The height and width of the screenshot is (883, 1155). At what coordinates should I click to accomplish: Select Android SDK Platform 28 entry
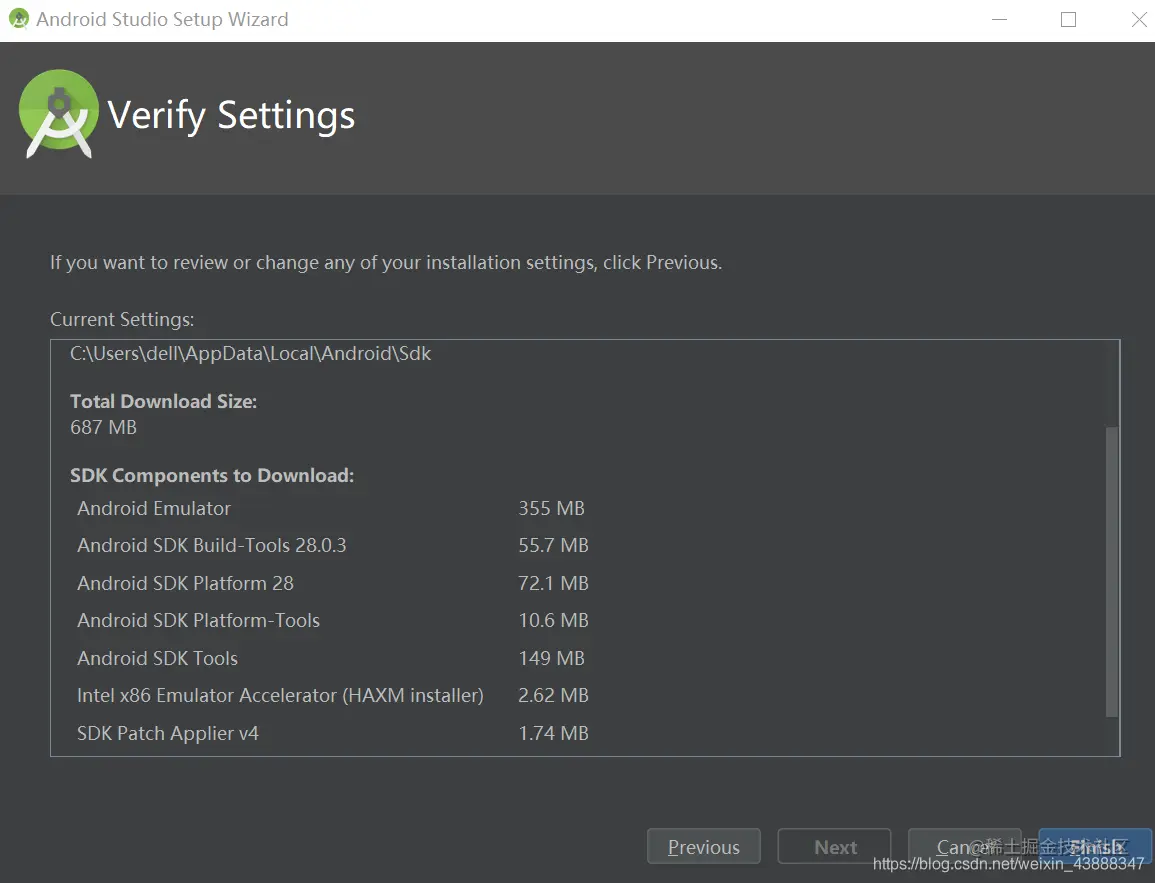pyautogui.click(x=186, y=583)
